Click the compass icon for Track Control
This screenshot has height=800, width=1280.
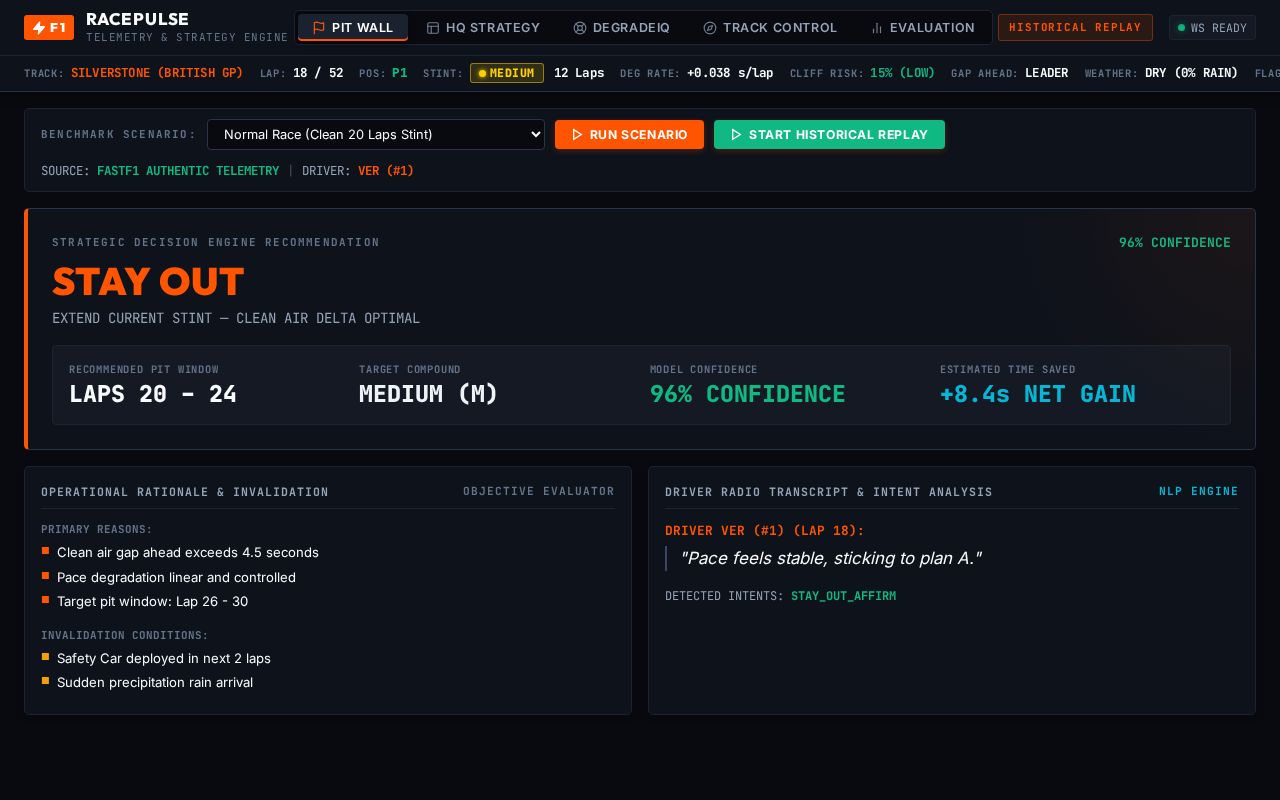[x=710, y=28]
